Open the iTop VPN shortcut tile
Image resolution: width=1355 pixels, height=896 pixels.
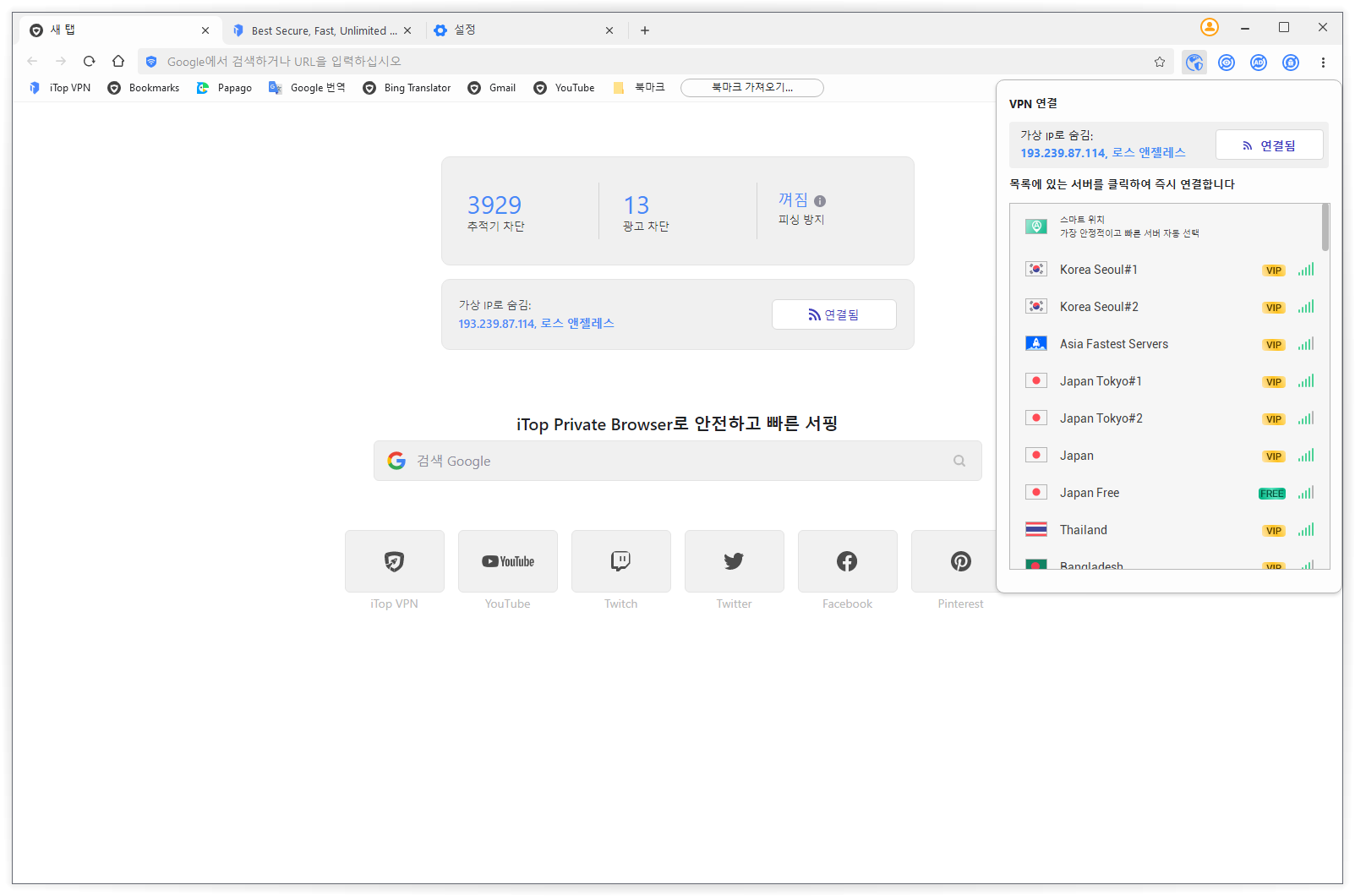[x=394, y=561]
